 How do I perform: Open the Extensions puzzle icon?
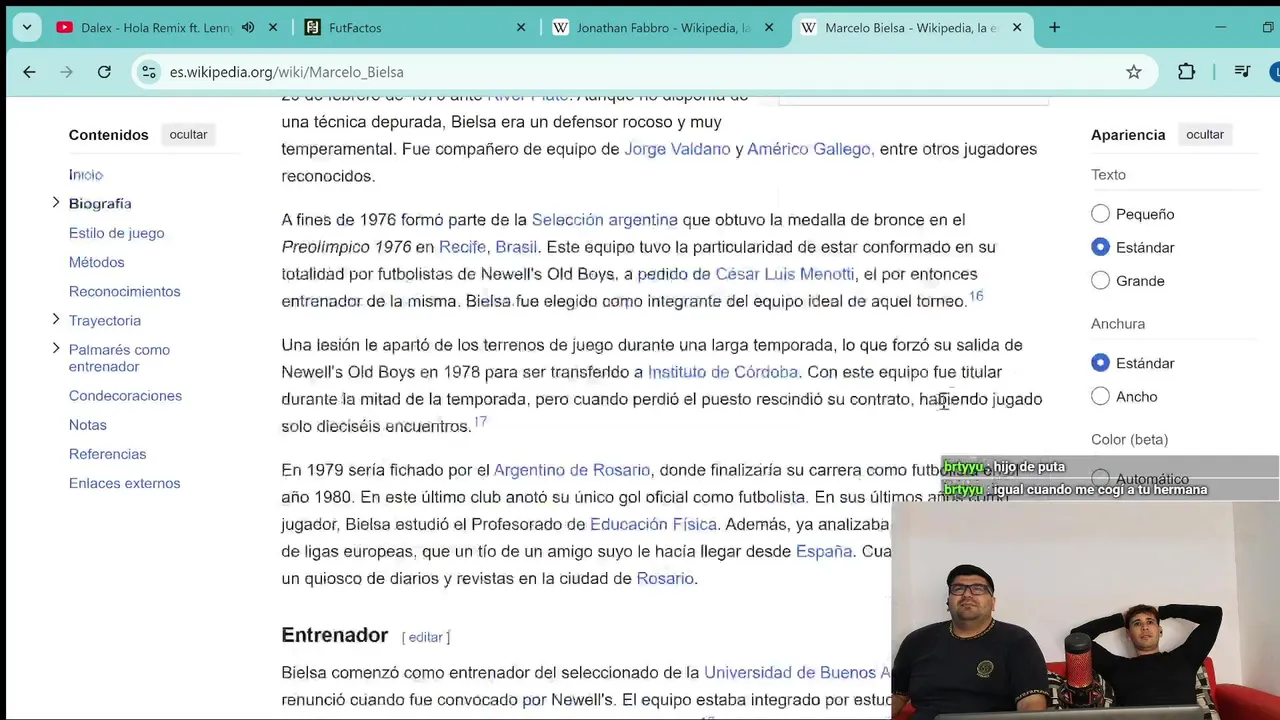(x=1186, y=72)
